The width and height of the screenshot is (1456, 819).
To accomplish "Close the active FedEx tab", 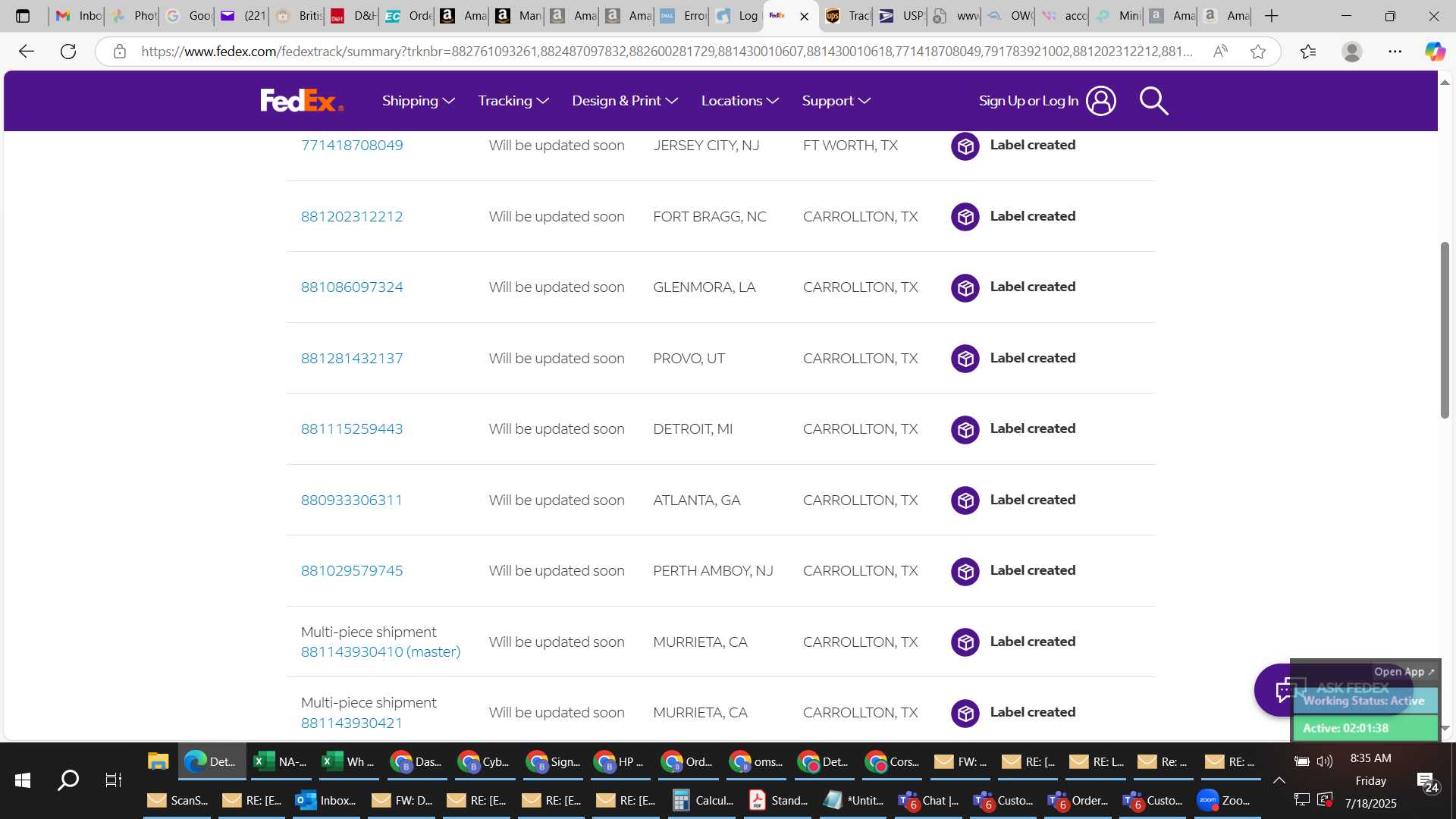I will (x=805, y=16).
